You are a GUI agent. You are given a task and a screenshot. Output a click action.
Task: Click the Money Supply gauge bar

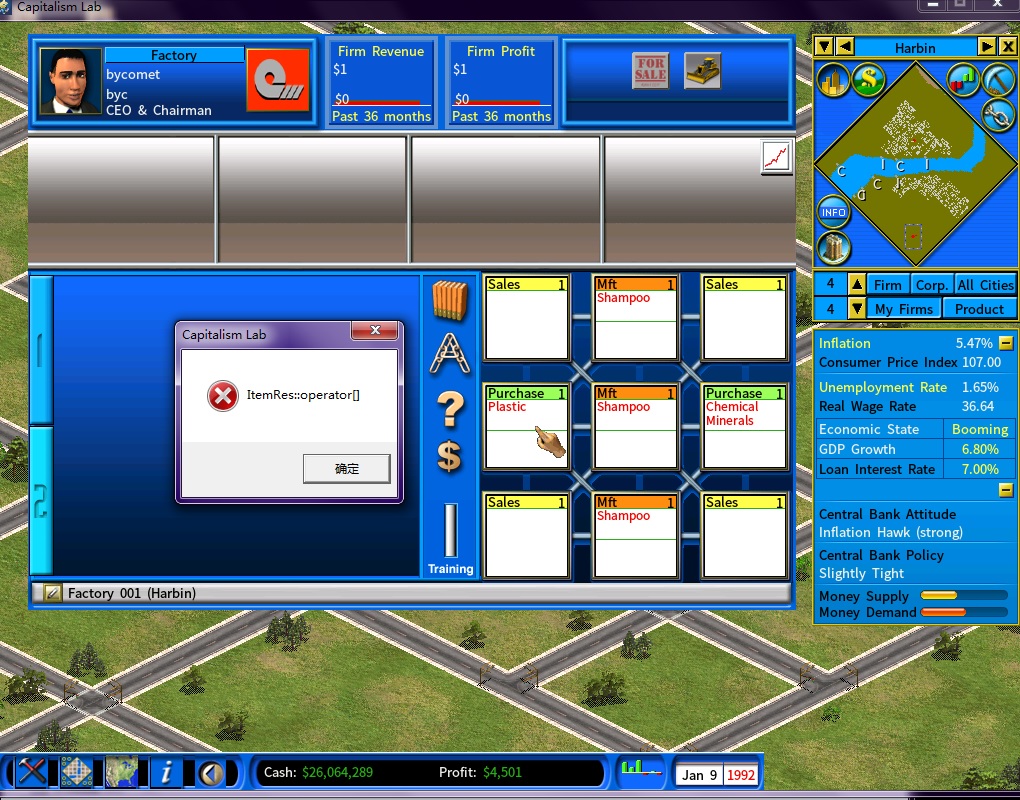click(963, 595)
